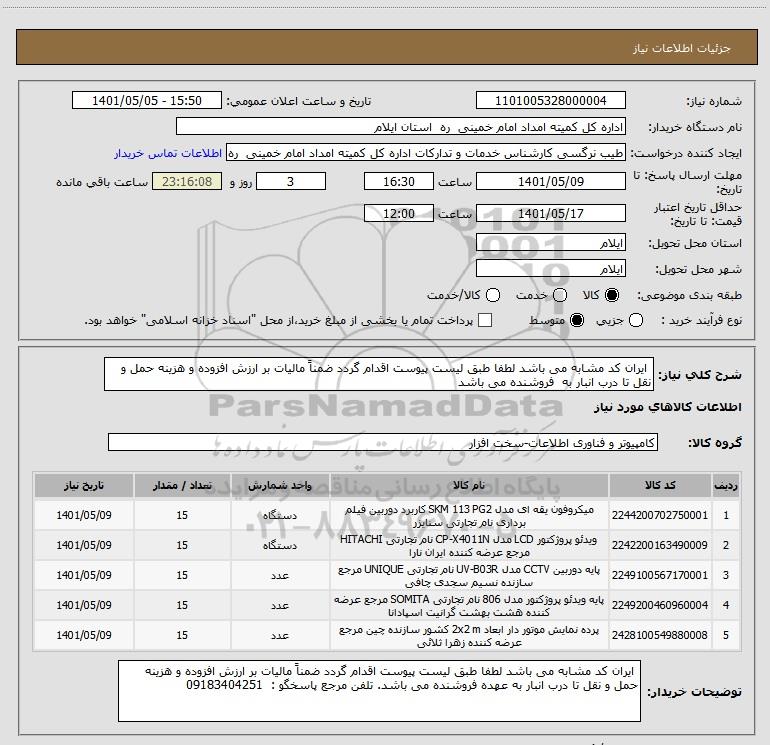Click the response deadline date 1401/05/09 field

pos(550,181)
